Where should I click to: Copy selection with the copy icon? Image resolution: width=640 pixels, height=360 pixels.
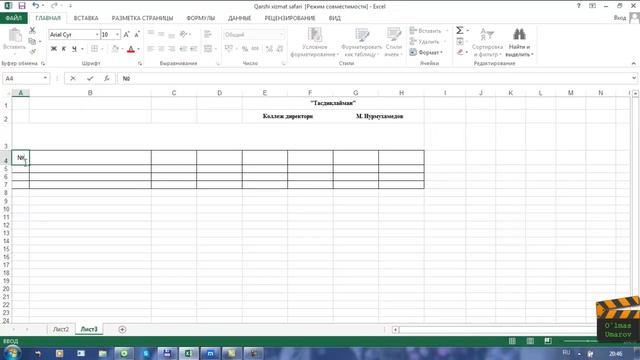click(32, 41)
